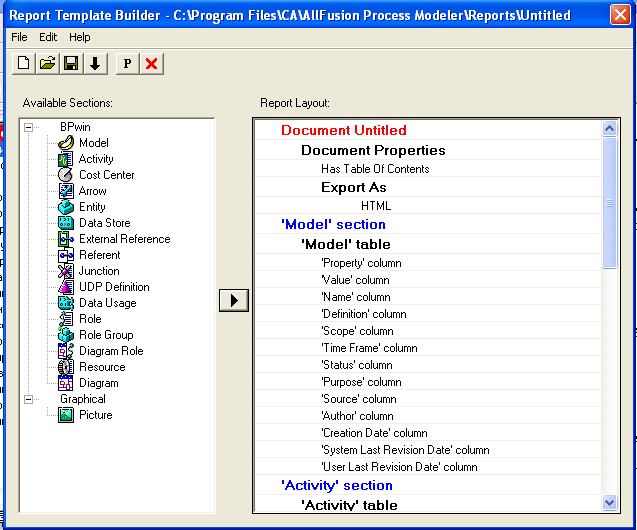637x530 pixels.
Task: Open the Edit menu
Action: (x=48, y=37)
